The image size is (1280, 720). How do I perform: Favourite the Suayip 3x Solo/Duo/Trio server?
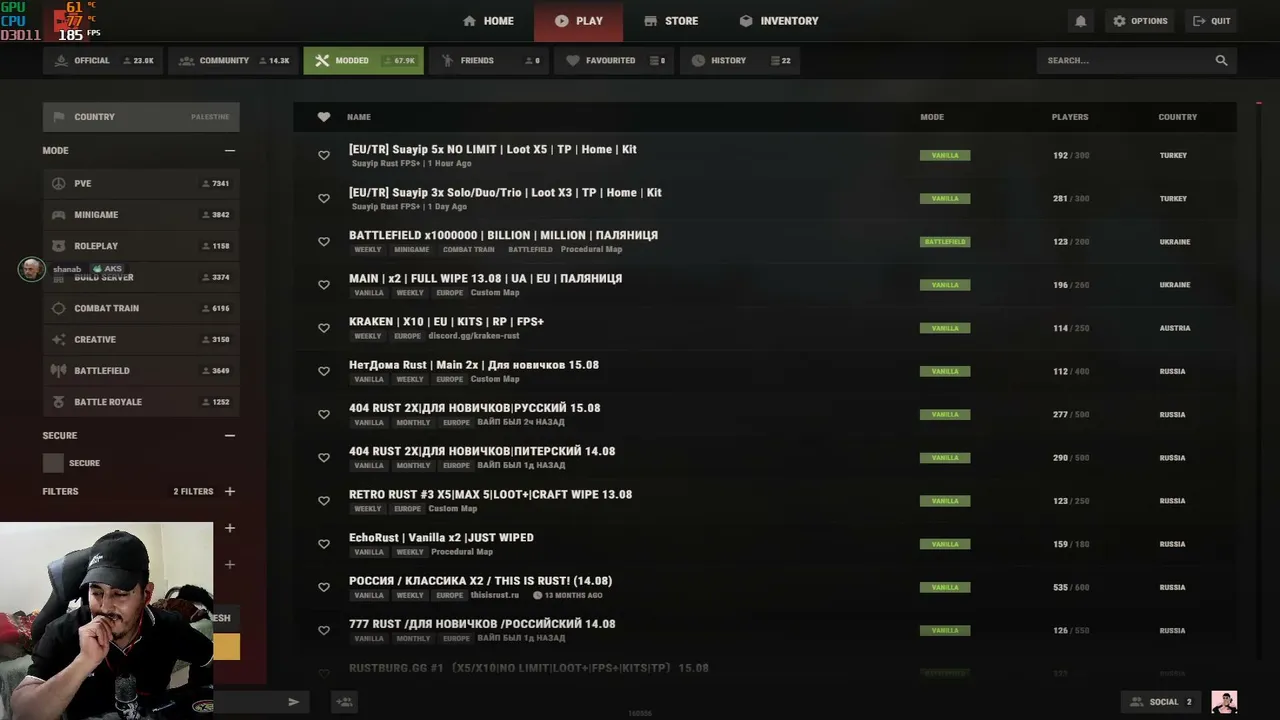(x=324, y=199)
